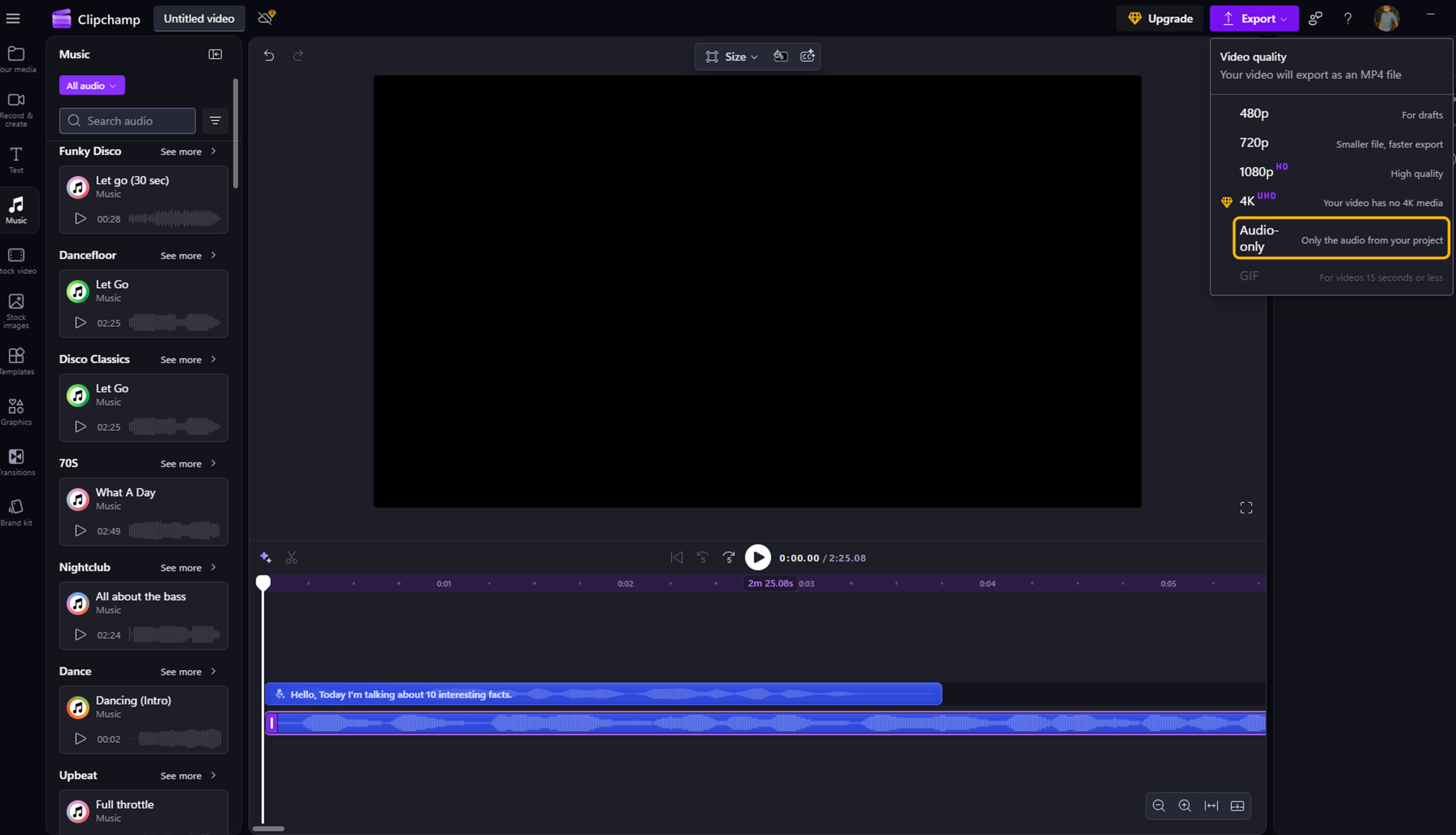
Task: Click zoom to fit timeline icon
Action: click(x=1210, y=806)
